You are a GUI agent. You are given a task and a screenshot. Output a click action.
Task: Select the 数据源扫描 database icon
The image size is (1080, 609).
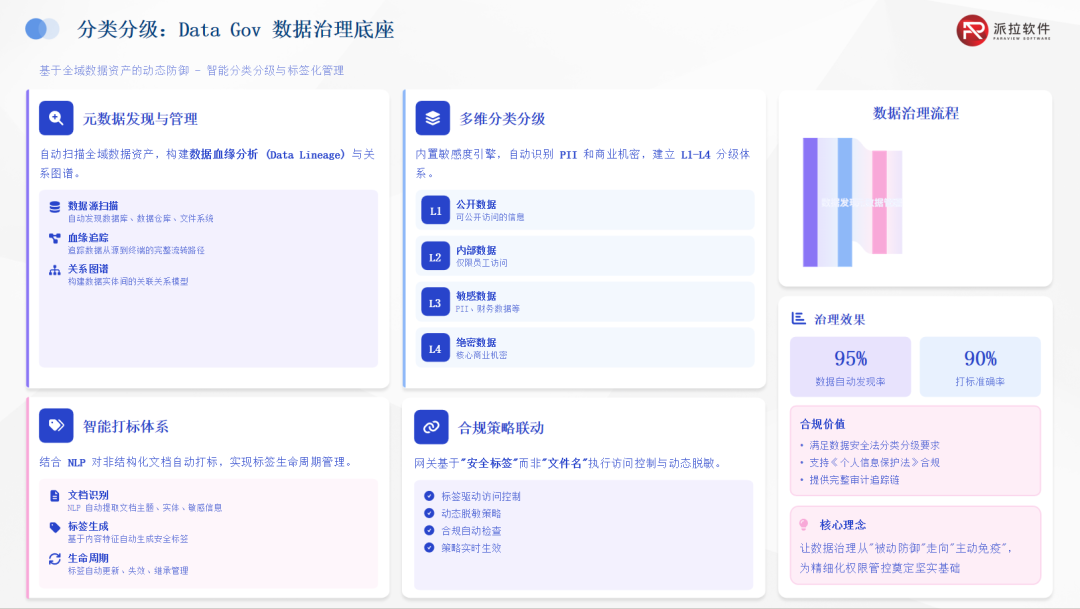(54, 207)
